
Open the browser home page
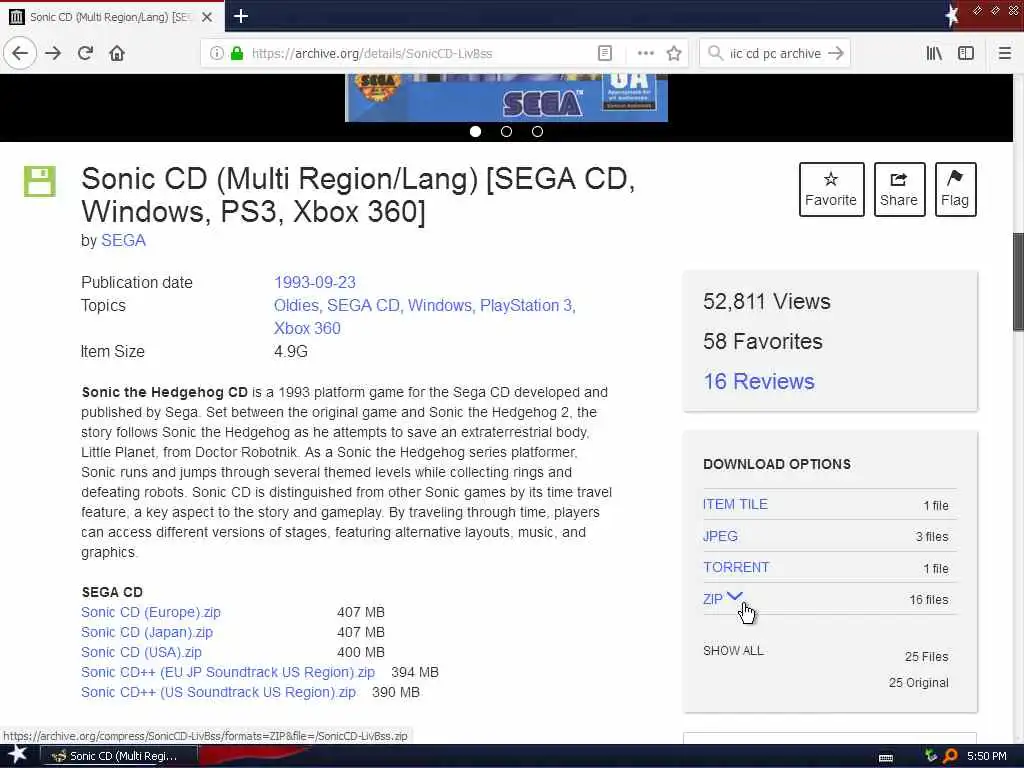point(117,53)
